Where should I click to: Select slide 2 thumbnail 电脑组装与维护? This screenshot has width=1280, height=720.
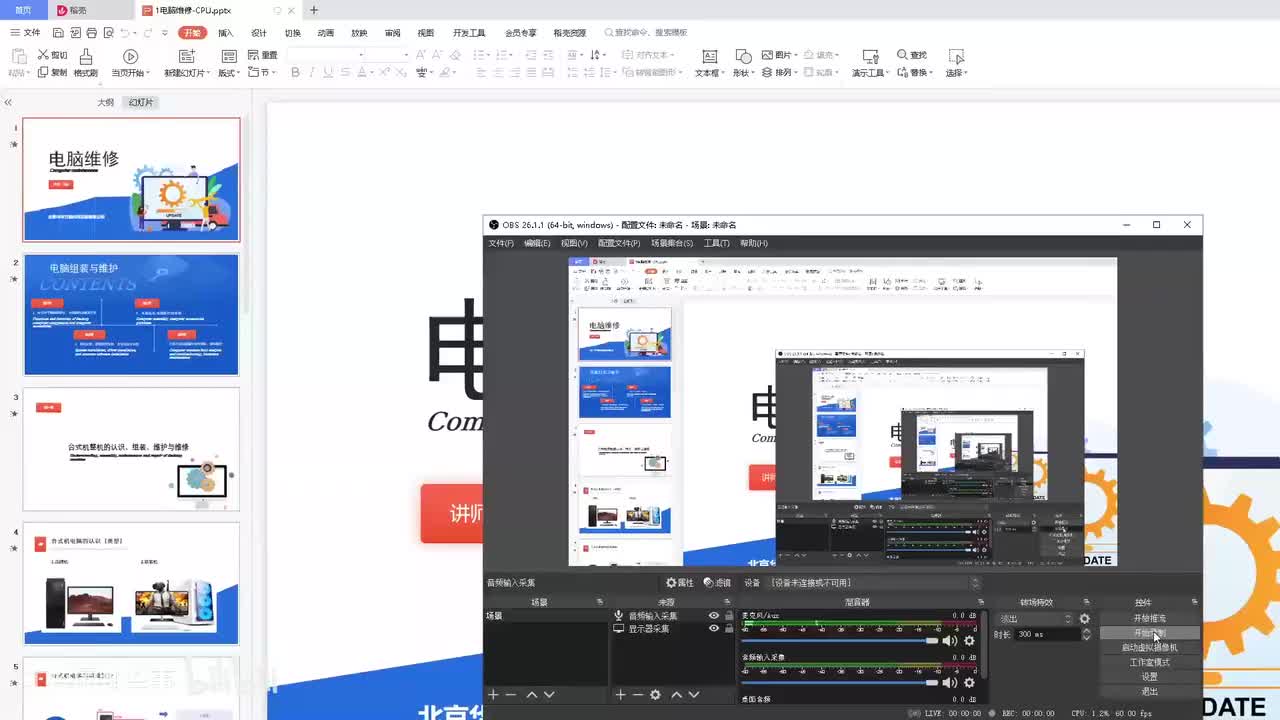click(131, 314)
